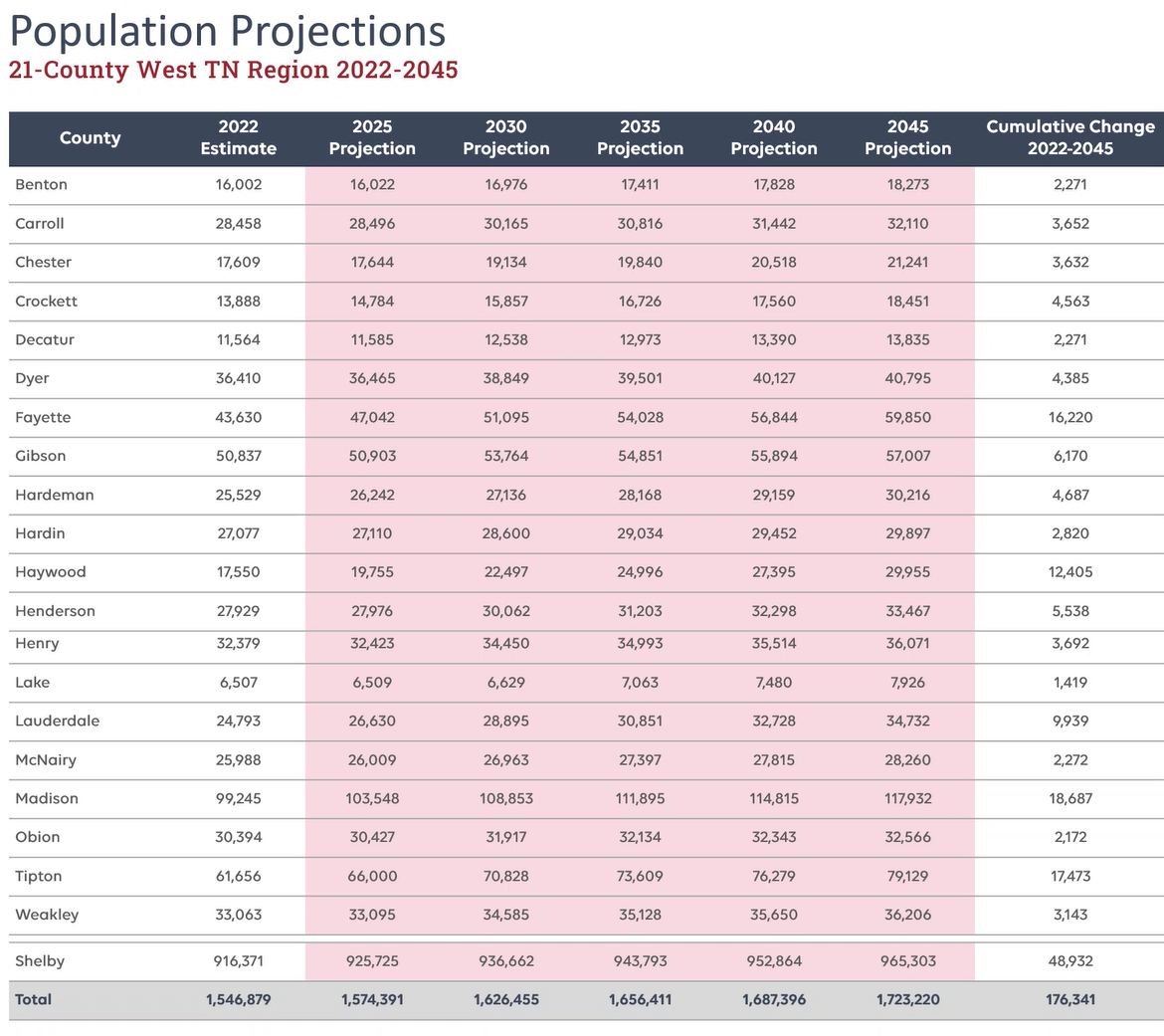Click the Benton county row label
This screenshot has width=1164, height=1036.
pos(42,184)
